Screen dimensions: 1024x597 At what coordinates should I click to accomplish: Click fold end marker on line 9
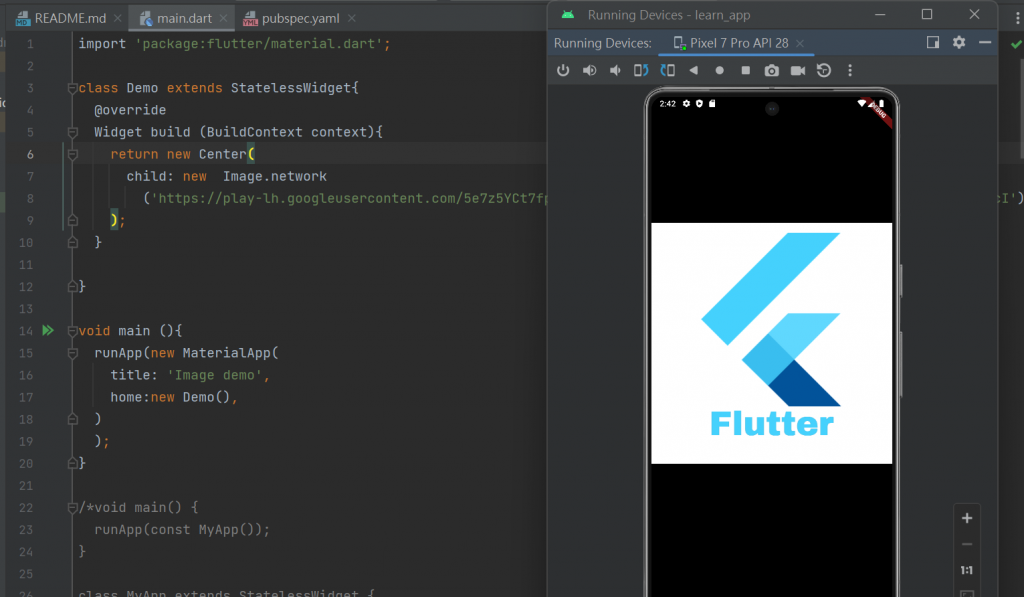(72, 221)
